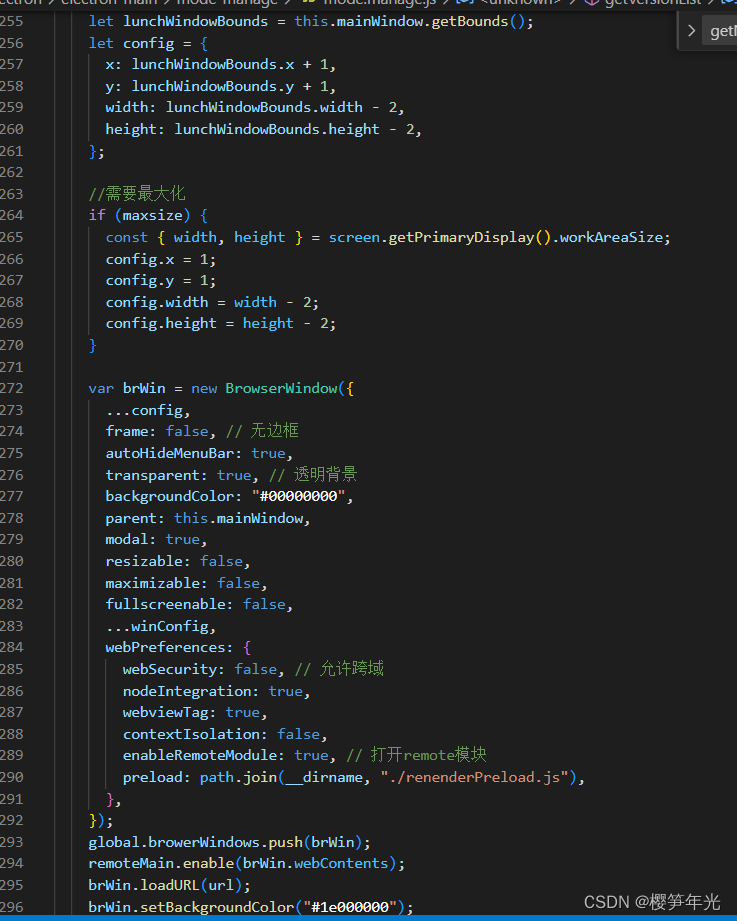Click 'lunchWindowBounds.x + 1' expression

(x=230, y=64)
